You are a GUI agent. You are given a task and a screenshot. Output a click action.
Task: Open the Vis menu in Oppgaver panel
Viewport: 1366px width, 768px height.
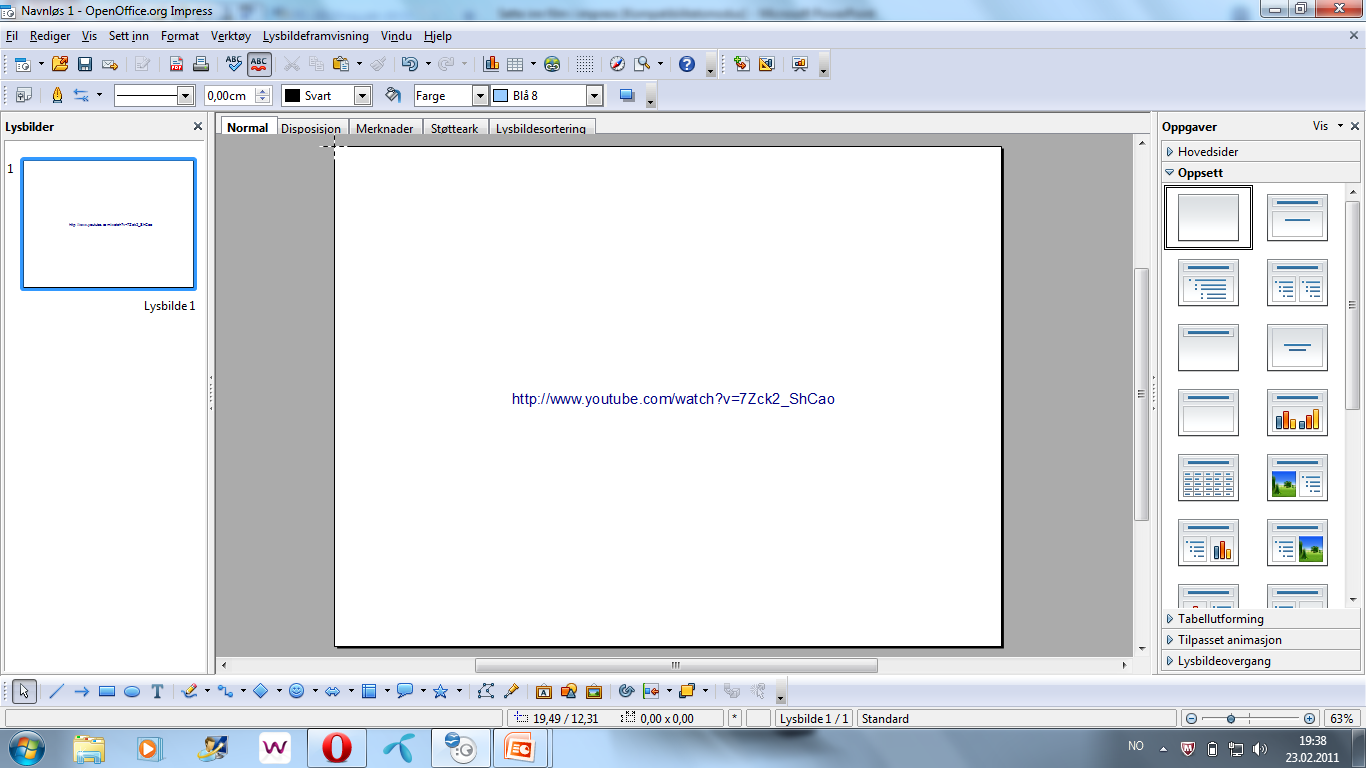(1328, 126)
